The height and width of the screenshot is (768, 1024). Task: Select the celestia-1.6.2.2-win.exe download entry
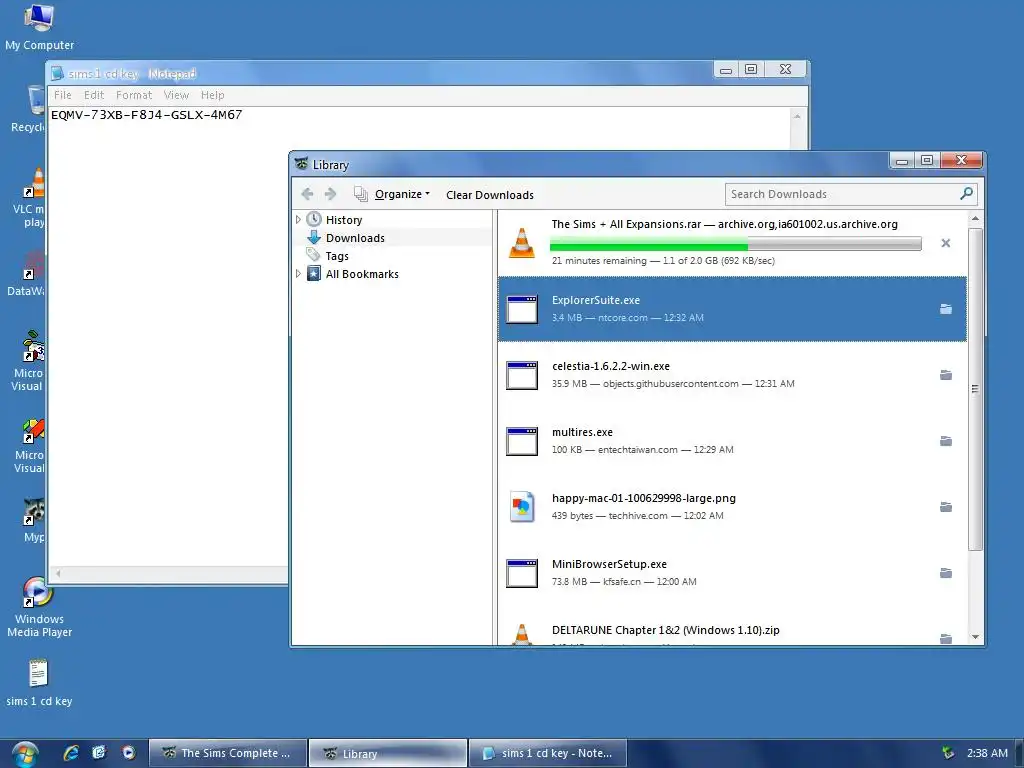(732, 375)
